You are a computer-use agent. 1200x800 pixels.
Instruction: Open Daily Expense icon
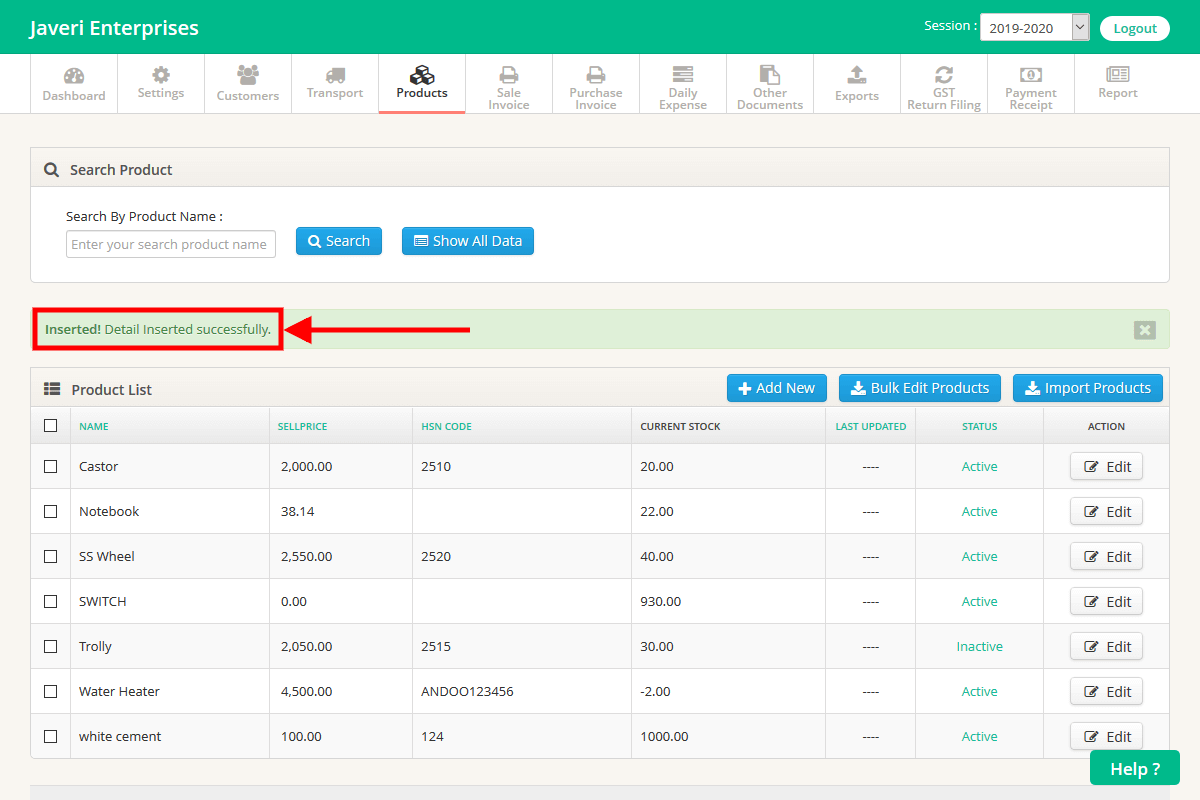coord(683,75)
